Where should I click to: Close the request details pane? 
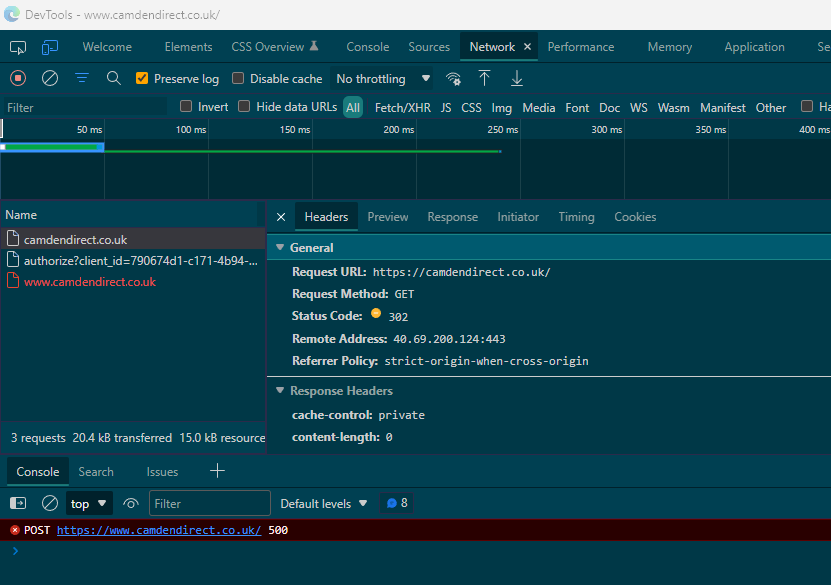281,217
